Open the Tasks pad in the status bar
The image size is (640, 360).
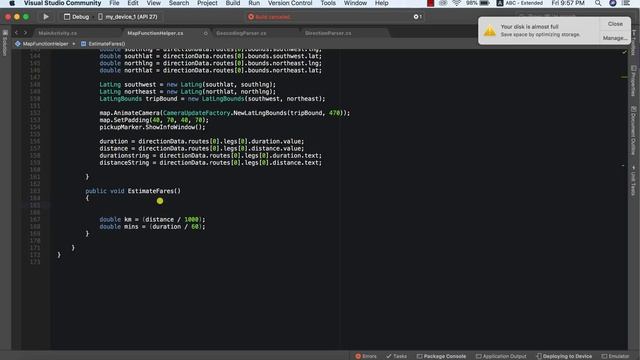(396, 356)
